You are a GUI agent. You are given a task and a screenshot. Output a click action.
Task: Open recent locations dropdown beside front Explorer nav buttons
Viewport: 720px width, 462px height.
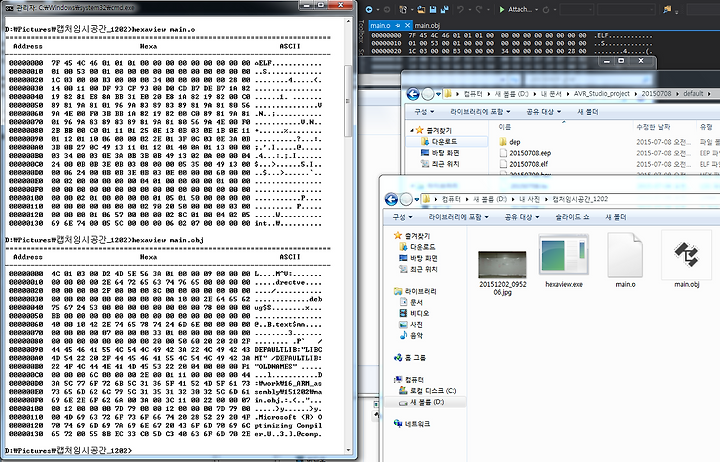[x=416, y=199]
